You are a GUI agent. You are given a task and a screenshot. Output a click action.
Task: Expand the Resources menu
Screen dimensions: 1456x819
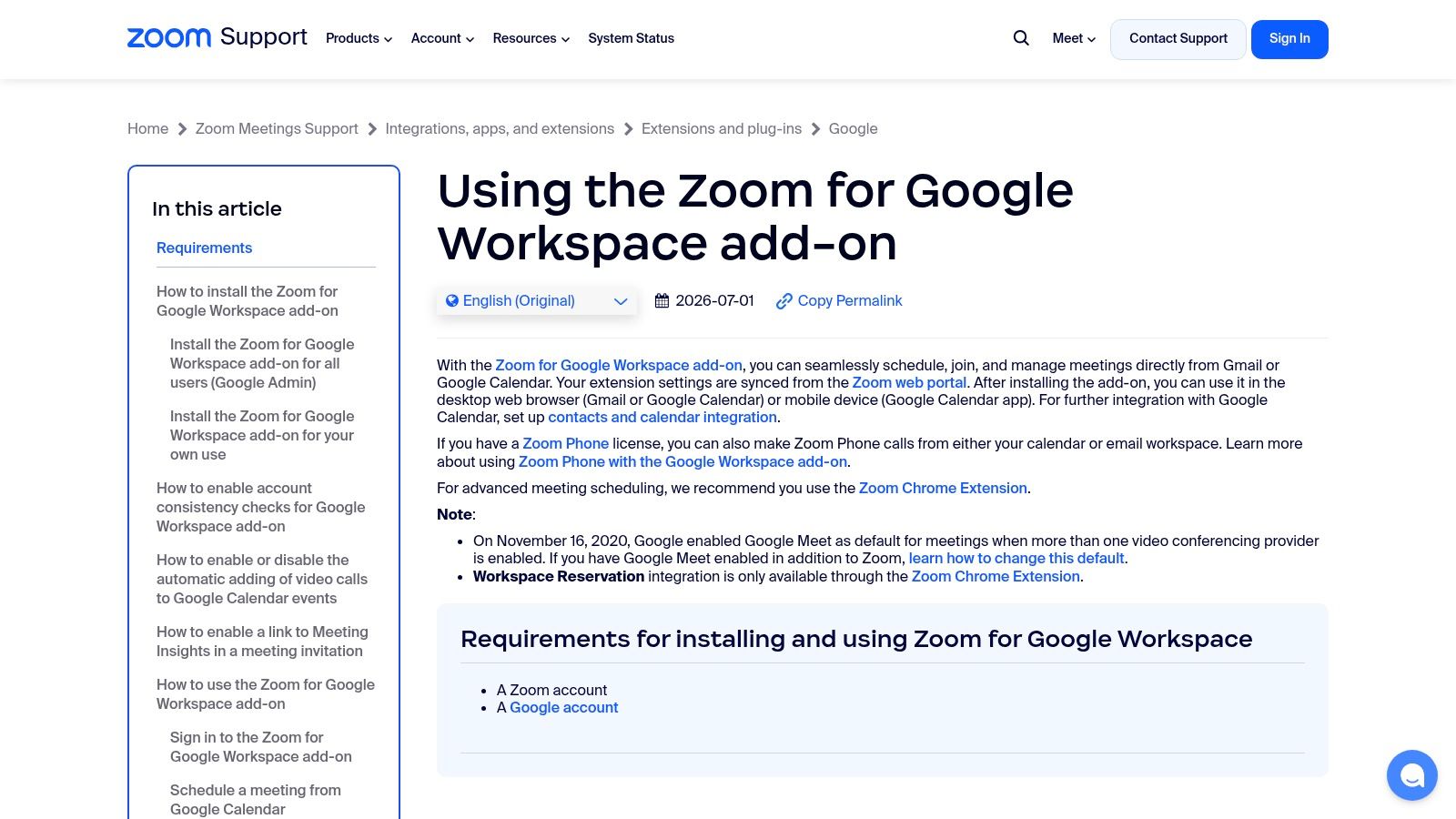531,38
